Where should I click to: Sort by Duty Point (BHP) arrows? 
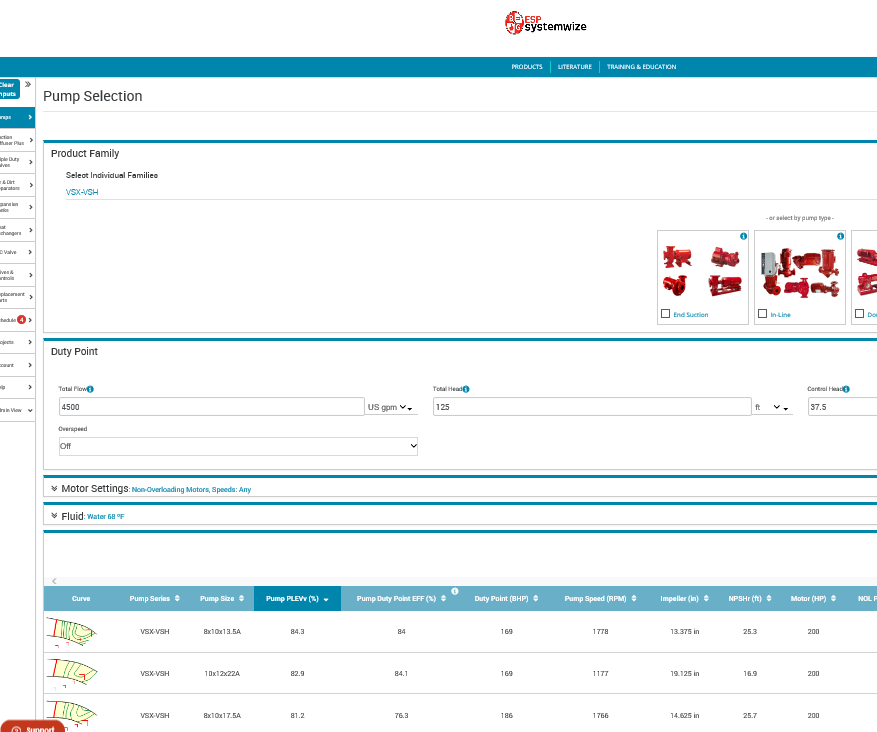[536, 598]
